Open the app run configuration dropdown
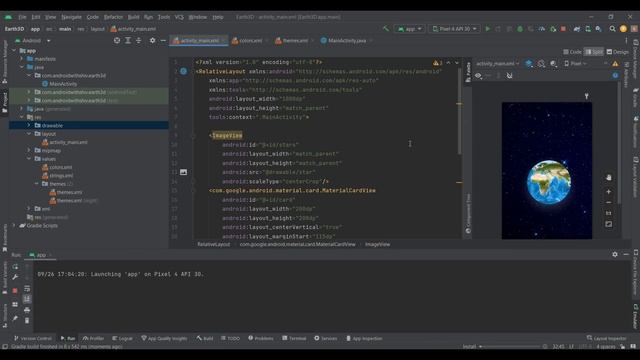The width and height of the screenshot is (640, 360). coord(409,29)
